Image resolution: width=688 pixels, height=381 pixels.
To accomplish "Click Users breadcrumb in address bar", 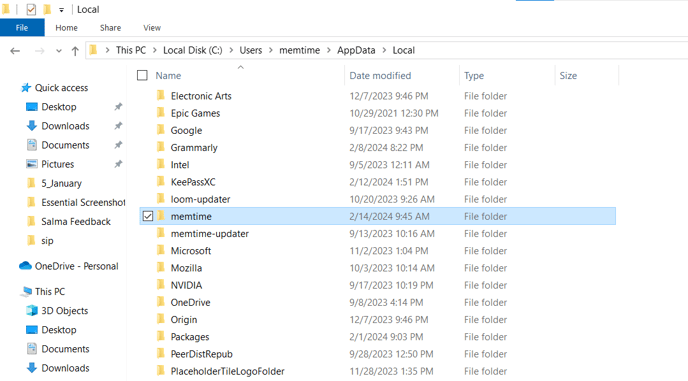I will tap(251, 50).
